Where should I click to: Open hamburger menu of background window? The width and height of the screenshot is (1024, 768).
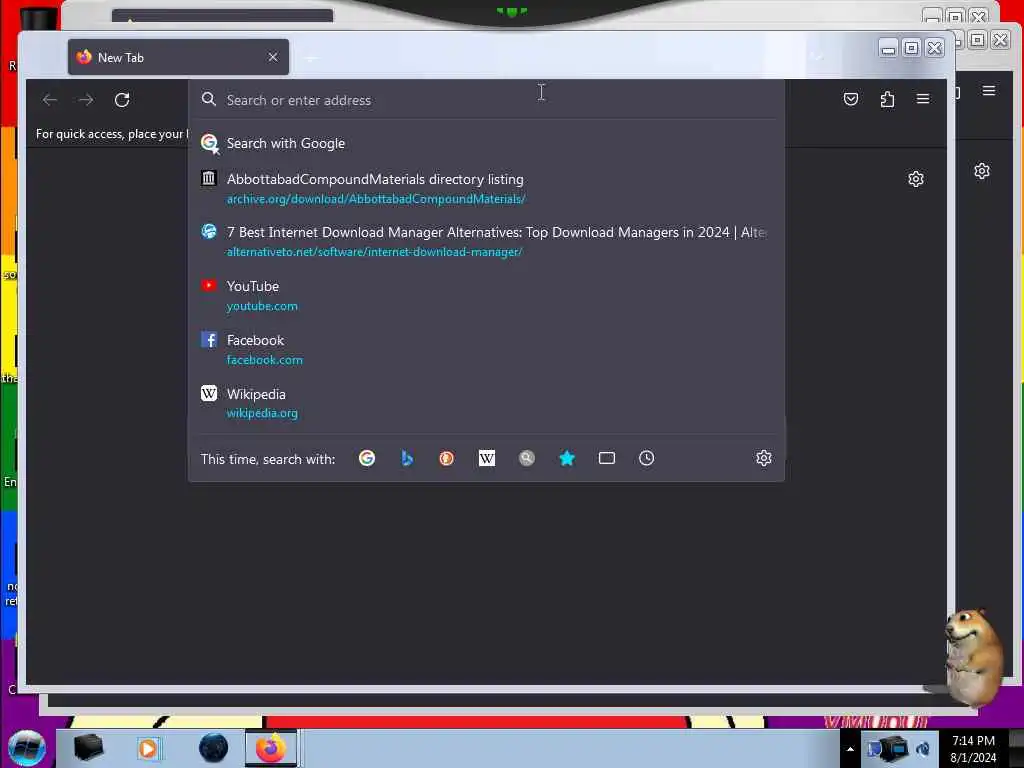click(x=989, y=91)
